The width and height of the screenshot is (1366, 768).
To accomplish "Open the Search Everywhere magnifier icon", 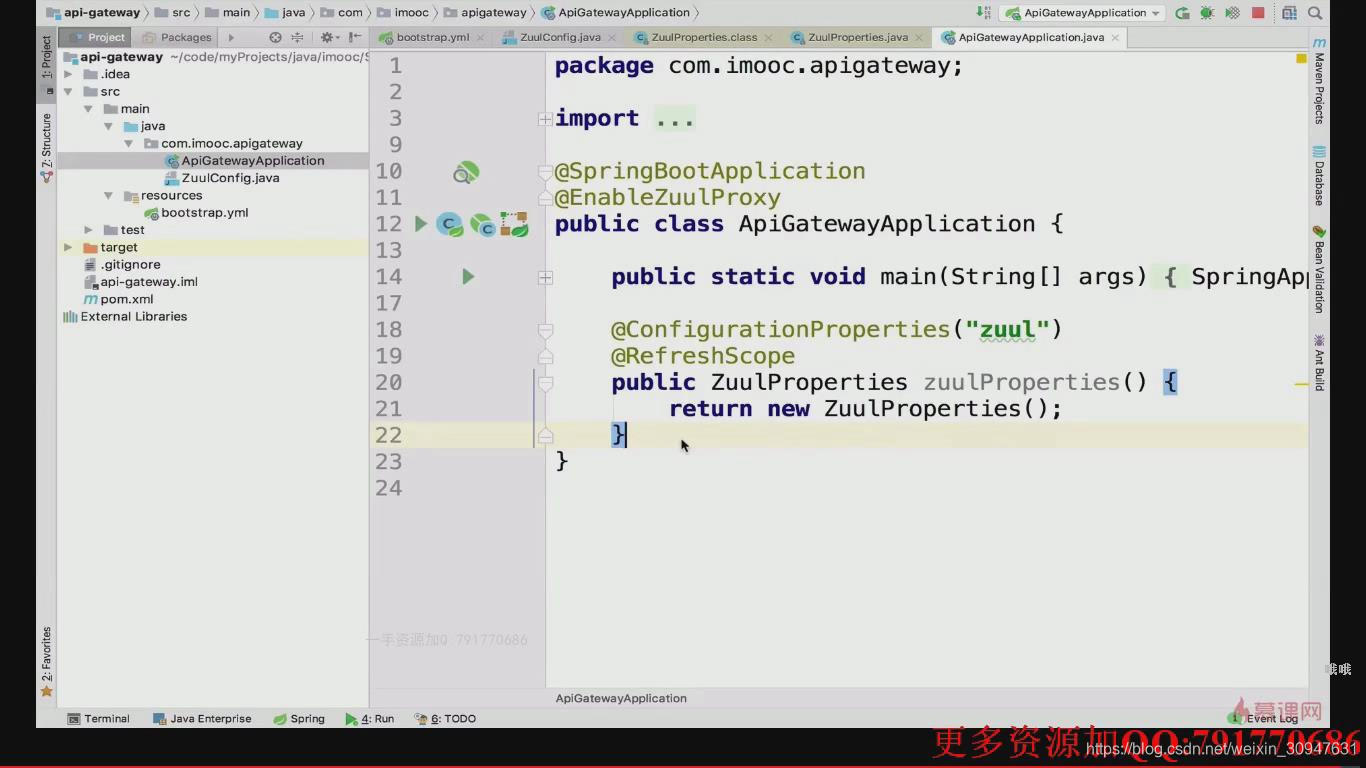I will [x=1314, y=13].
